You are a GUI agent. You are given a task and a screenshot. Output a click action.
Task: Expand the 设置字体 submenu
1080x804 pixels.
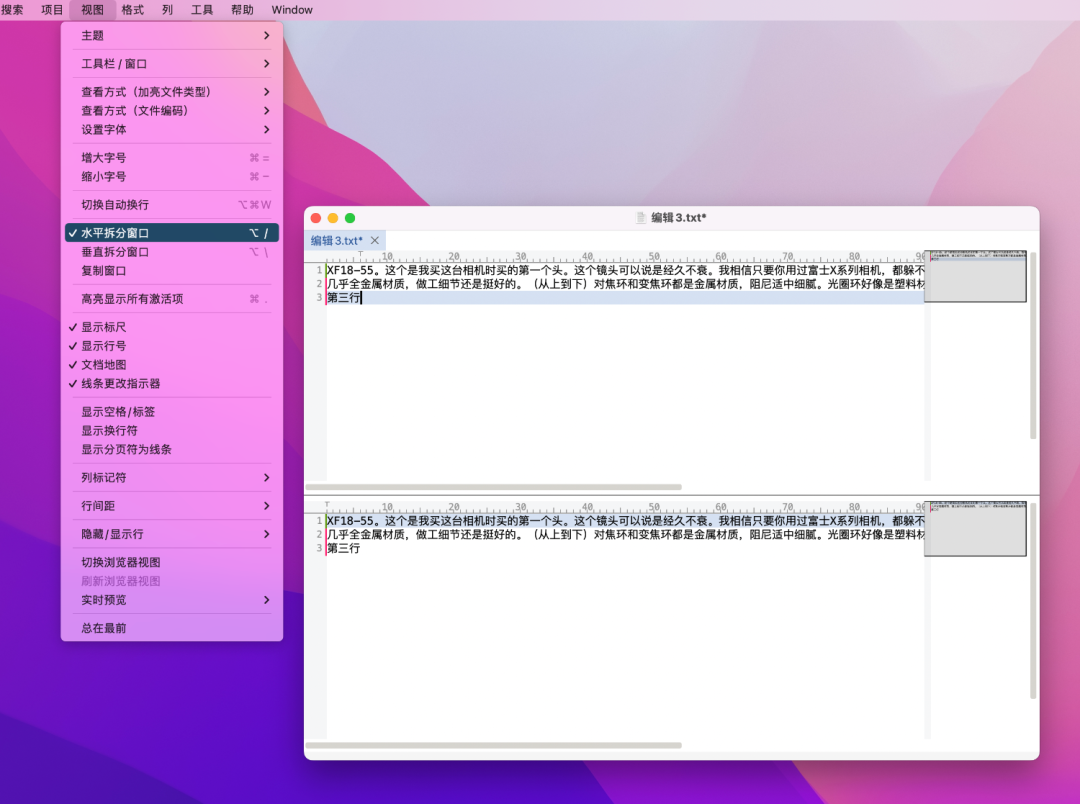(x=172, y=130)
